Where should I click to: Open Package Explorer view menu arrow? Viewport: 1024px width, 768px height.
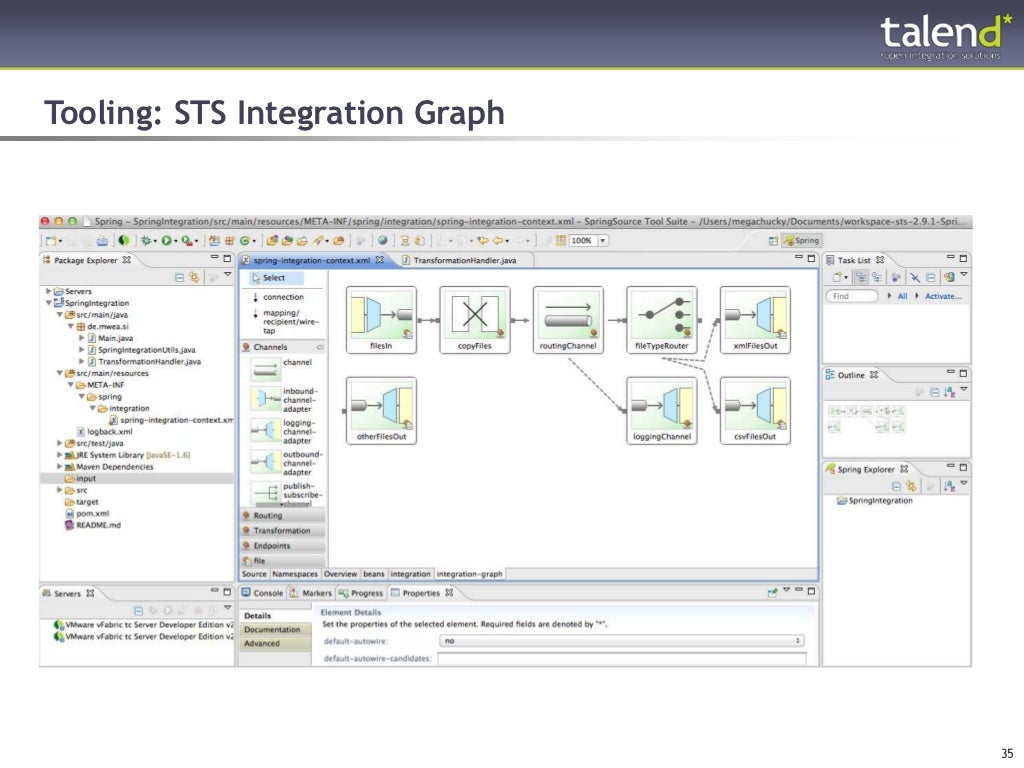tap(228, 275)
